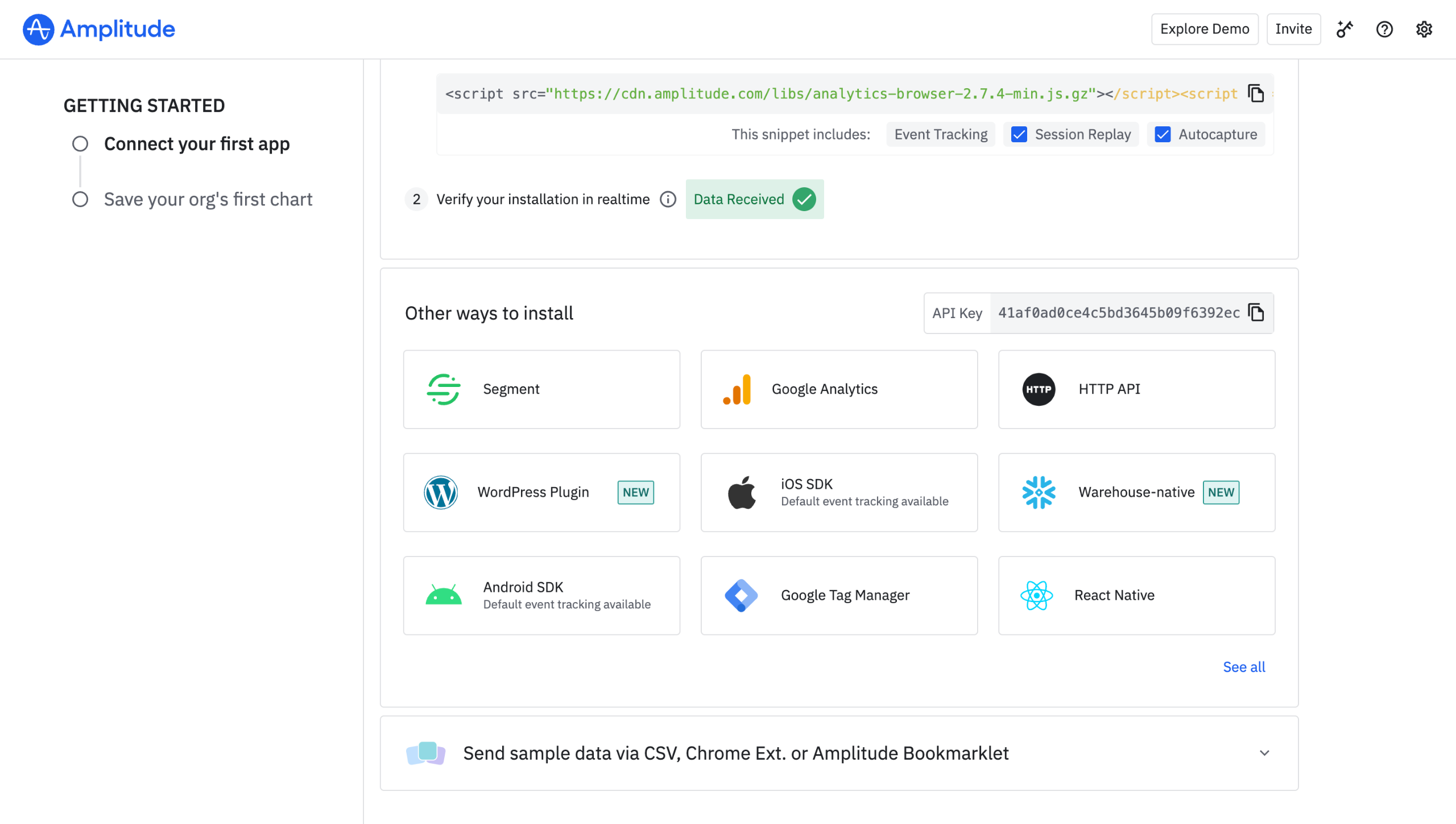The height and width of the screenshot is (824, 1456).
Task: Copy the script snippet with copy icon
Action: (x=1255, y=93)
